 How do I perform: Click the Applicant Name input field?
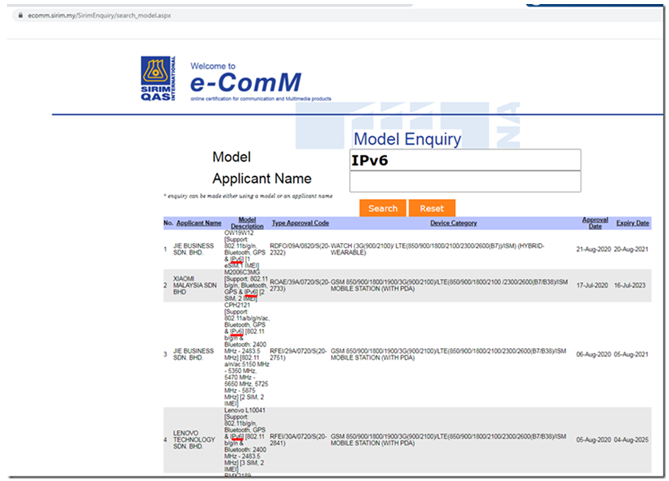pyautogui.click(x=465, y=182)
